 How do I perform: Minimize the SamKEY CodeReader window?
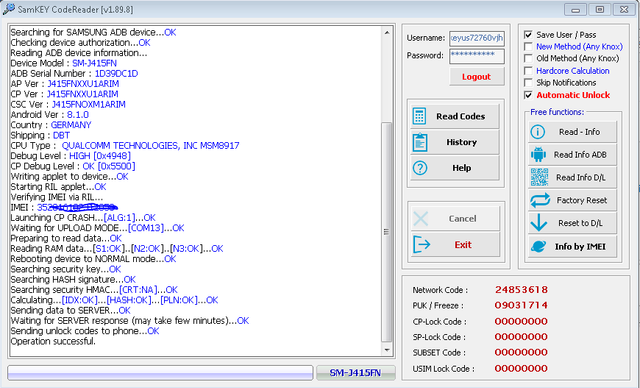pyautogui.click(x=576, y=9)
